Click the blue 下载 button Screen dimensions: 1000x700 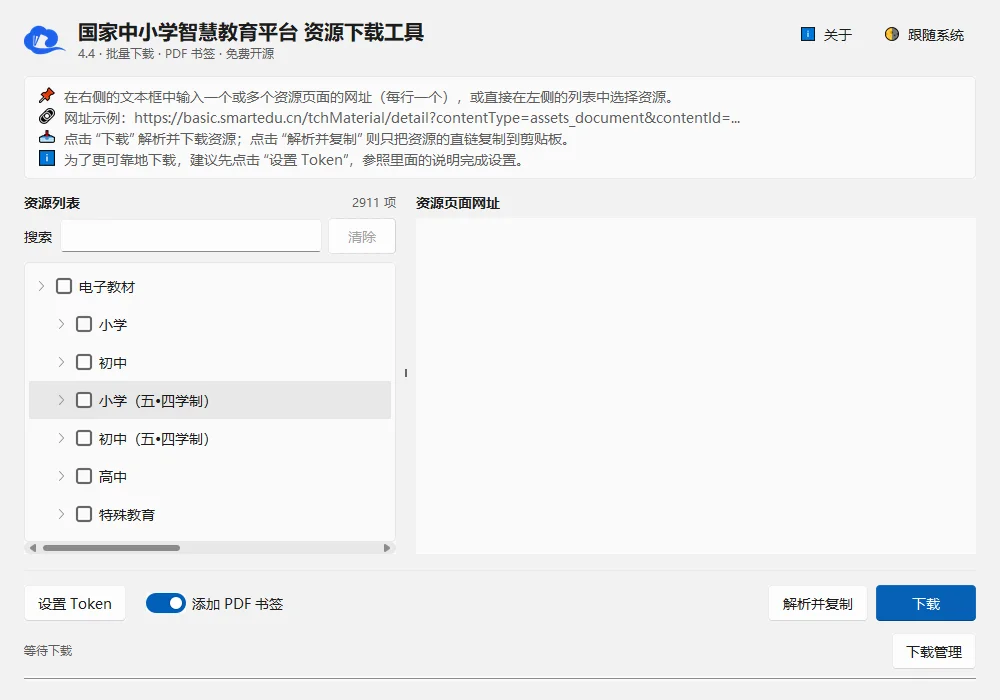coord(925,603)
